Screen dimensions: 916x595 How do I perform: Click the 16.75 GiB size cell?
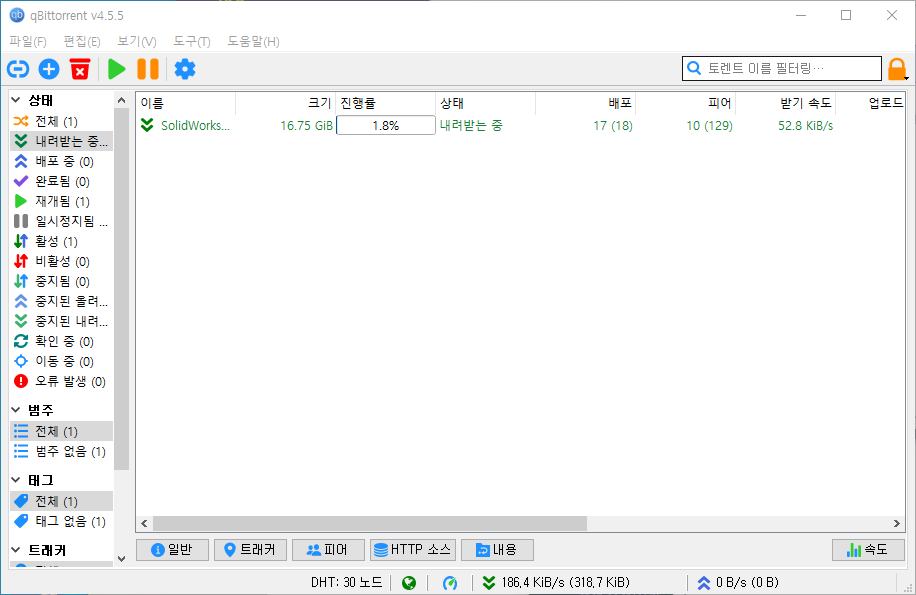(x=306, y=126)
